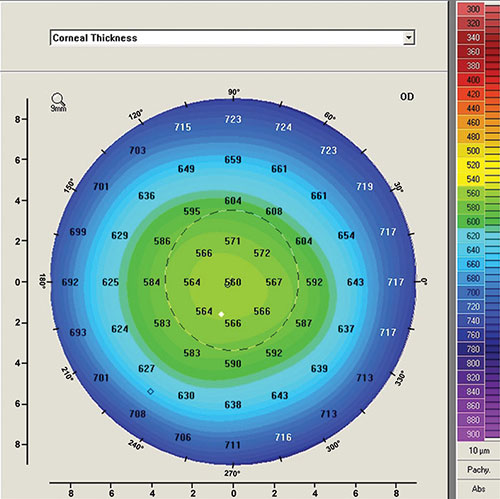Viewport: 500px width, 499px height.
Task: Click the 240° angle label
Action: pyautogui.click(x=136, y=445)
